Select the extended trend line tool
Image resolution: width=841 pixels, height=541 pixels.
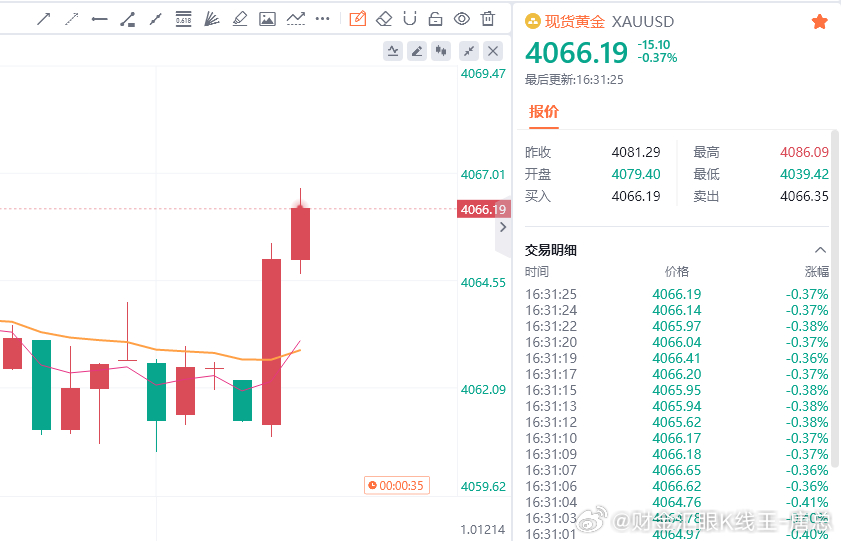(156, 19)
